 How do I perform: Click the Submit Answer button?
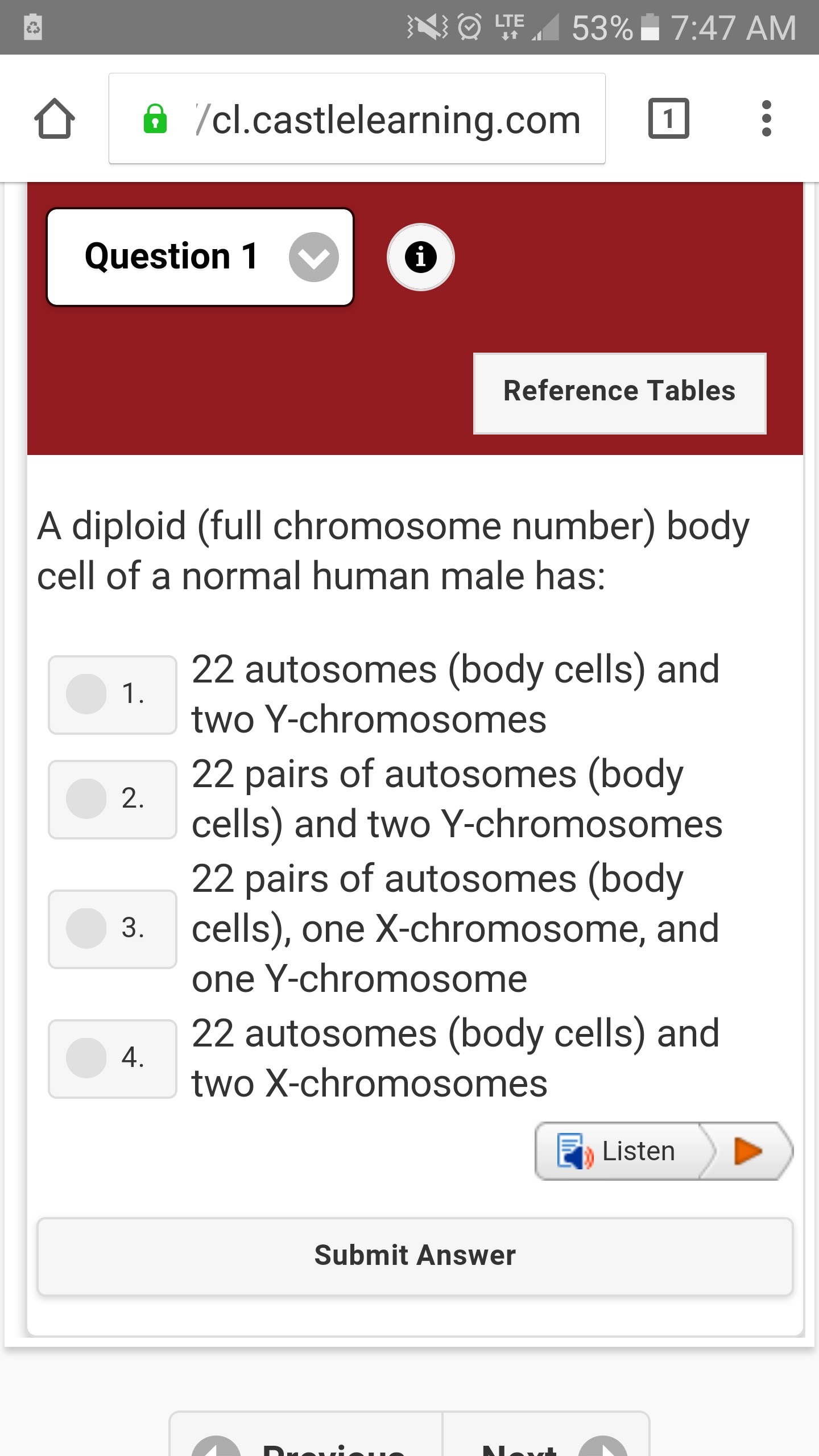[x=415, y=1256]
